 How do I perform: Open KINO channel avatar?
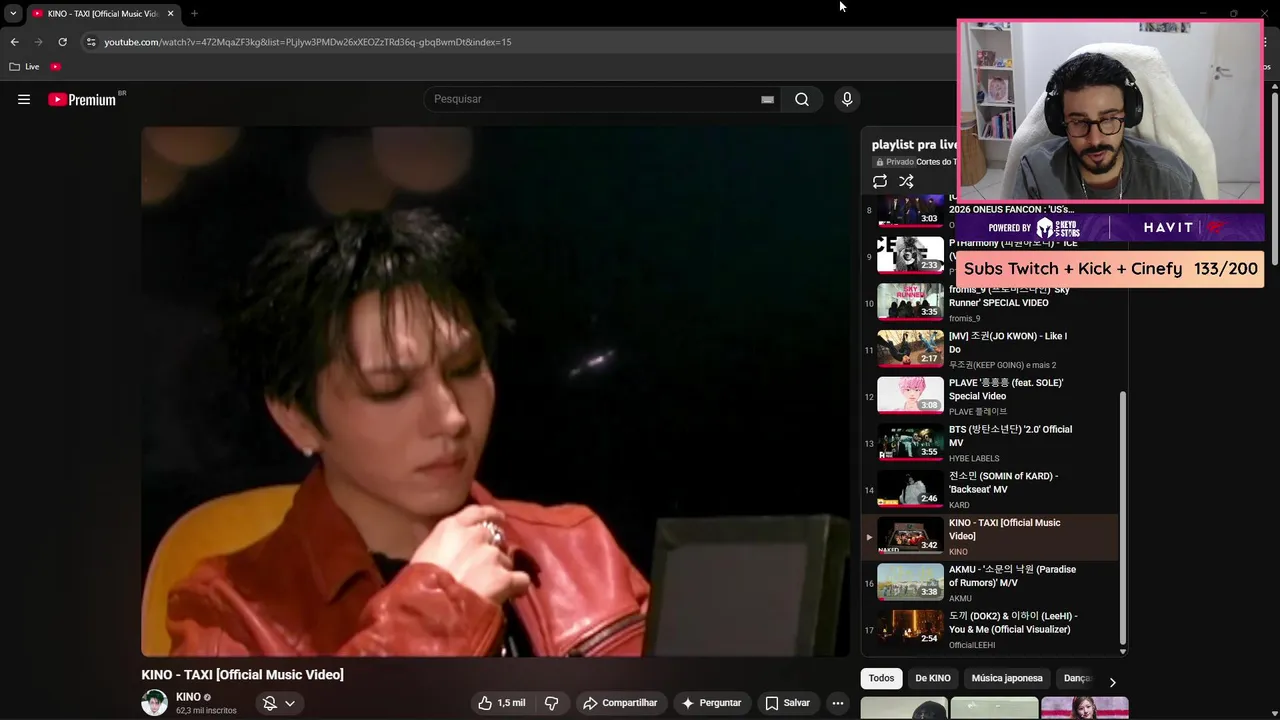(154, 703)
